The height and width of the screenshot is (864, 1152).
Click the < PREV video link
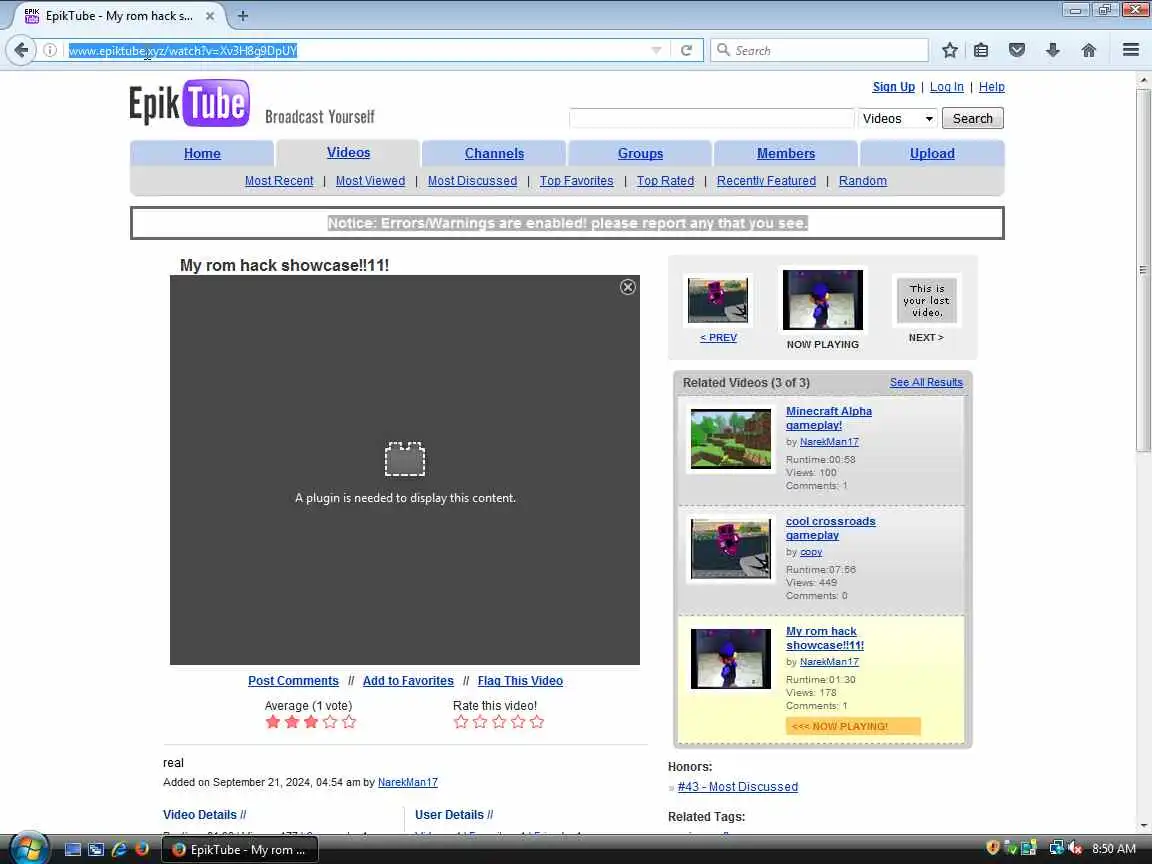point(718,337)
